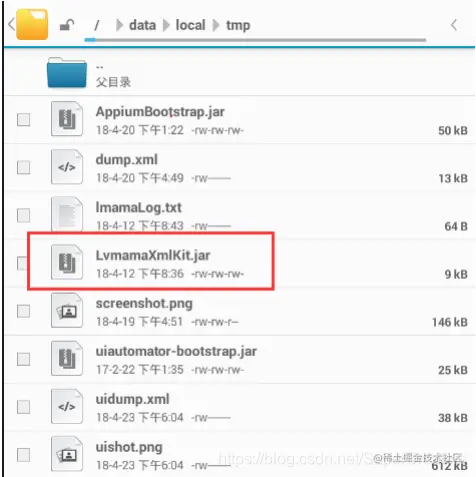Open the parent directory folder entry
The image size is (476, 477).
pos(240,72)
